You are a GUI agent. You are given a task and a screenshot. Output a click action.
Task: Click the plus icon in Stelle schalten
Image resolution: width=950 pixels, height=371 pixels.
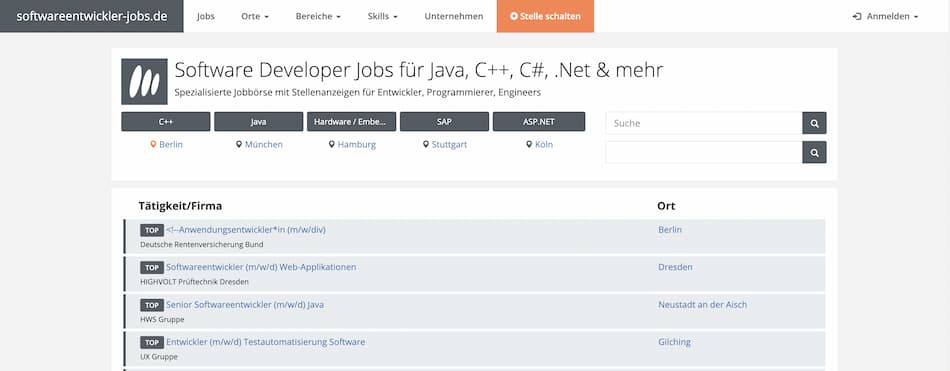tap(514, 16)
